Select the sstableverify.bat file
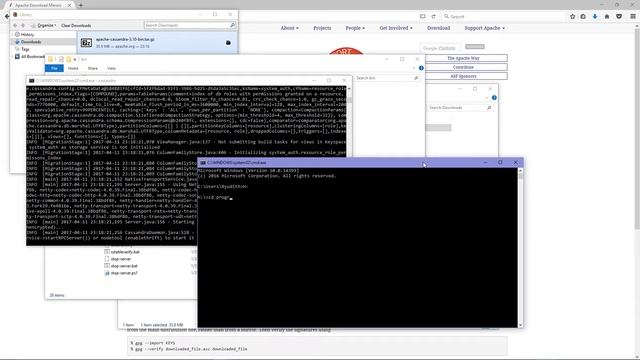The height and width of the screenshot is (360, 640). coord(125,252)
